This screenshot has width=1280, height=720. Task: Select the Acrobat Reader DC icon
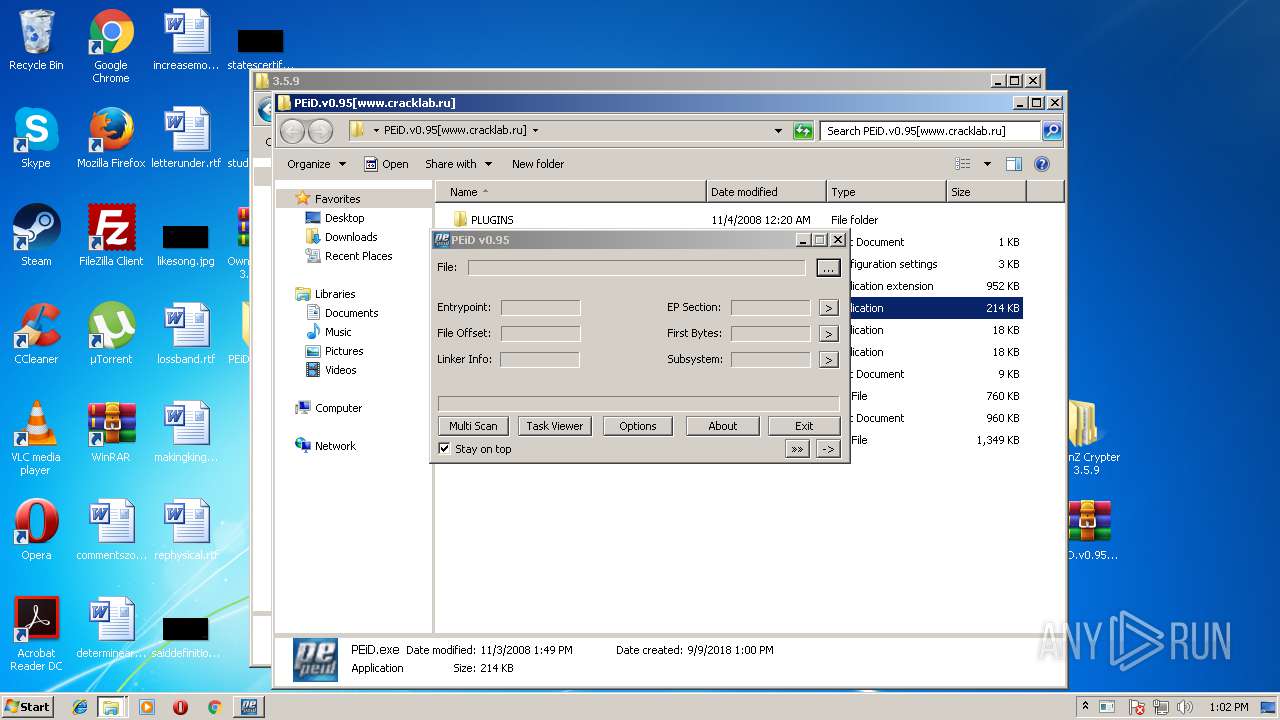36,634
